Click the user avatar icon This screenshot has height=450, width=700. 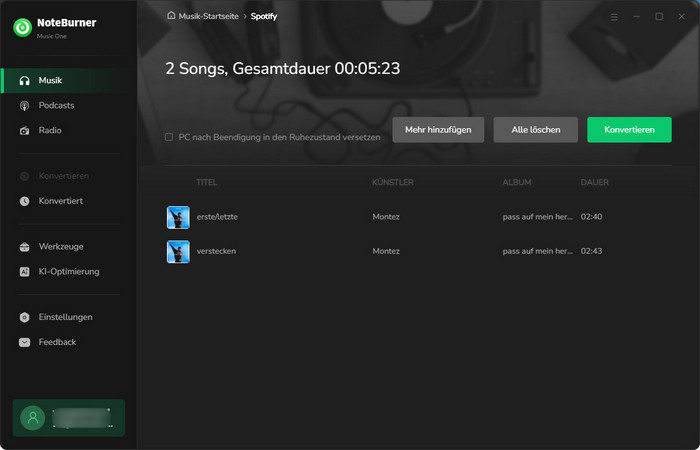click(33, 418)
